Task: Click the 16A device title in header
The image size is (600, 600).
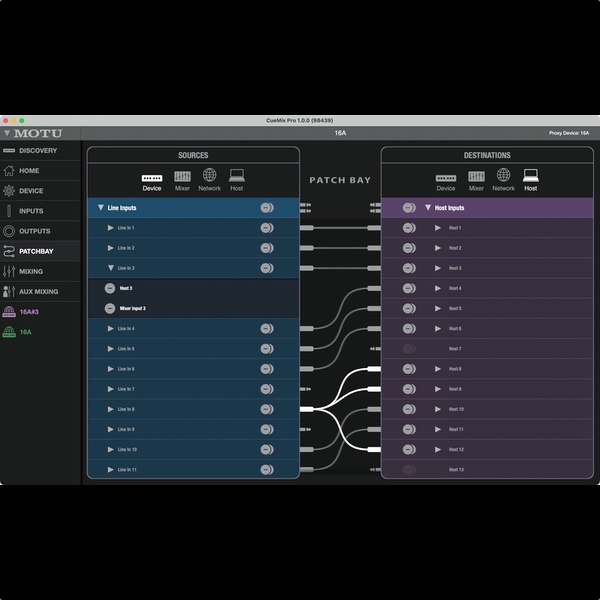Action: [x=340, y=133]
